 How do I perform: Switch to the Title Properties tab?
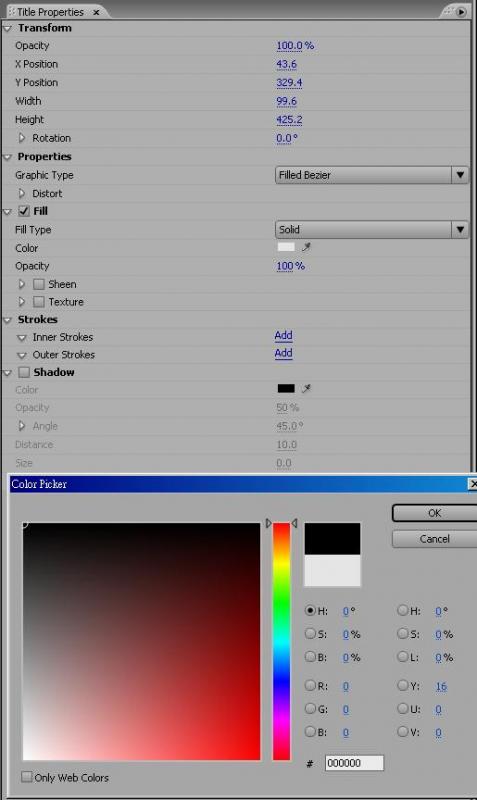[50, 12]
